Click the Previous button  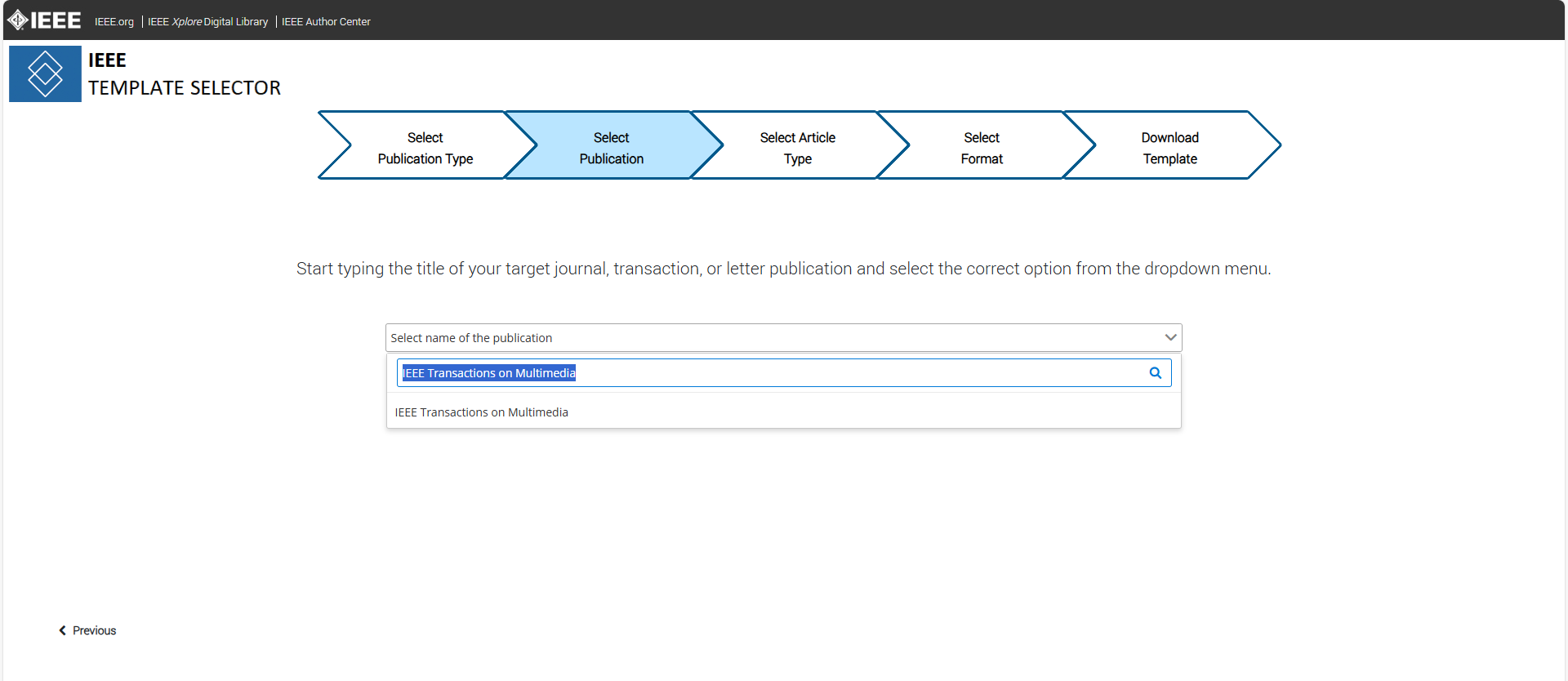pos(87,630)
